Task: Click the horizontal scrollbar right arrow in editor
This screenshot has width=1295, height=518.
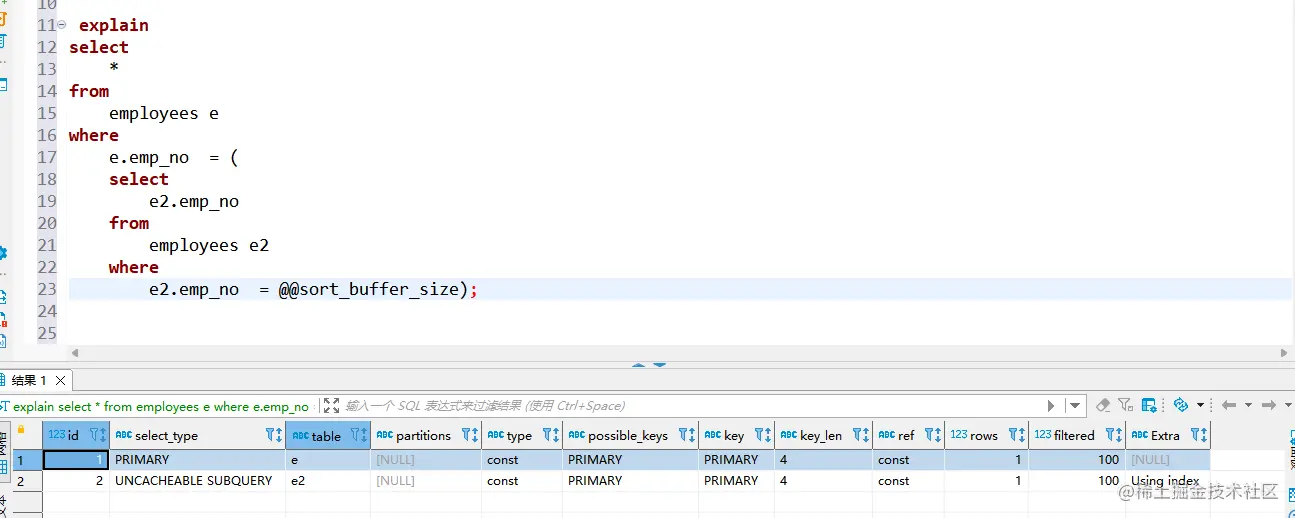Action: pyautogui.click(x=1285, y=353)
